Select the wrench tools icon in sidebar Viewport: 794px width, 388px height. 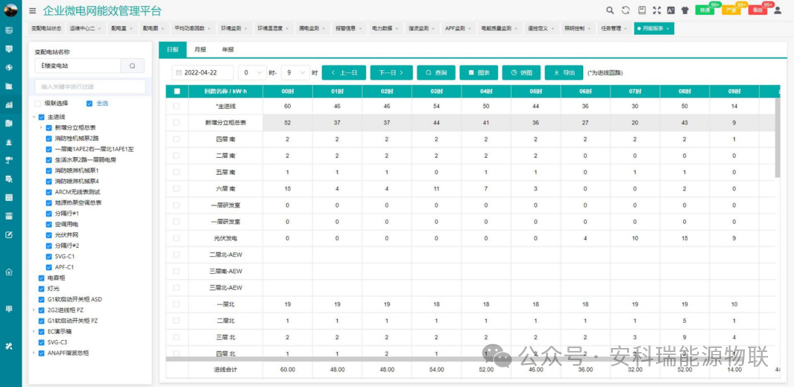point(9,346)
